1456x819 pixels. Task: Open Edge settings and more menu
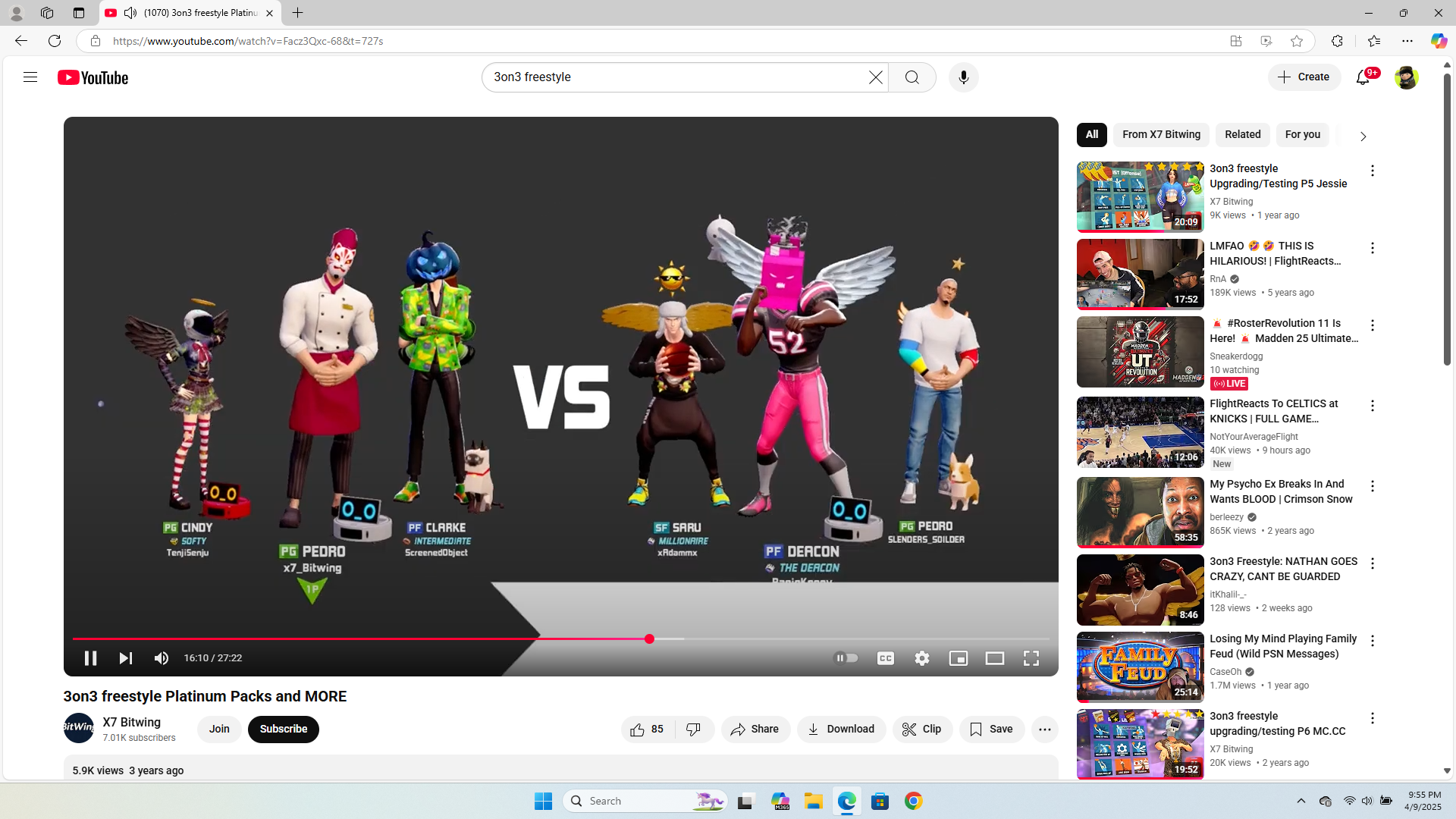[1407, 41]
